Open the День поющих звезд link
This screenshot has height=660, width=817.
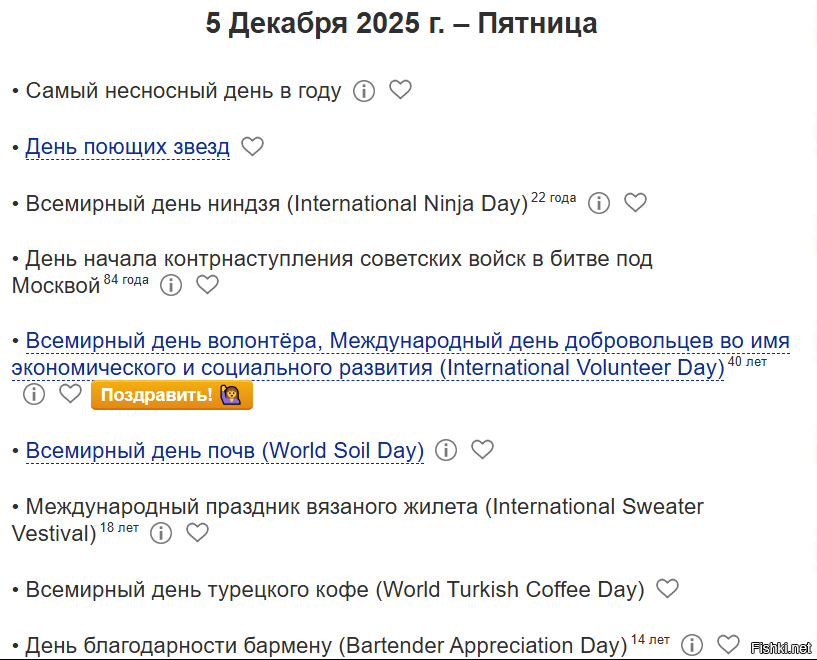(127, 147)
